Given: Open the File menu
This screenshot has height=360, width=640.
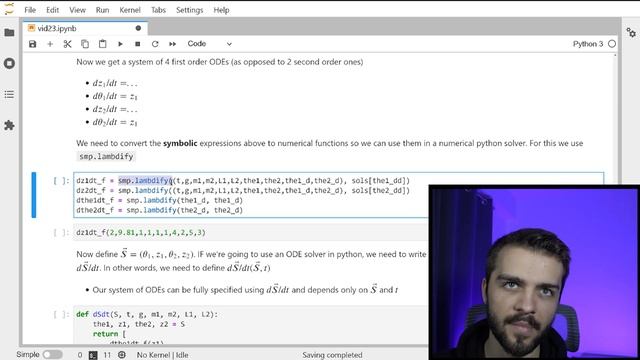Looking at the screenshot, I should pos(30,10).
